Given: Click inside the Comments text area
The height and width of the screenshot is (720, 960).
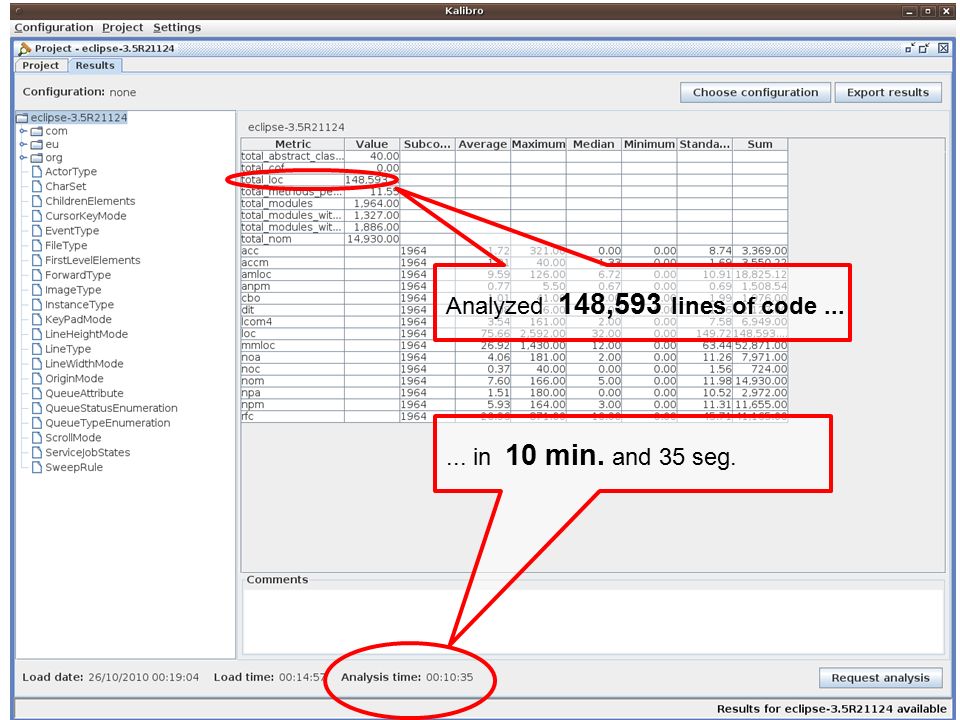Looking at the screenshot, I should point(593,620).
